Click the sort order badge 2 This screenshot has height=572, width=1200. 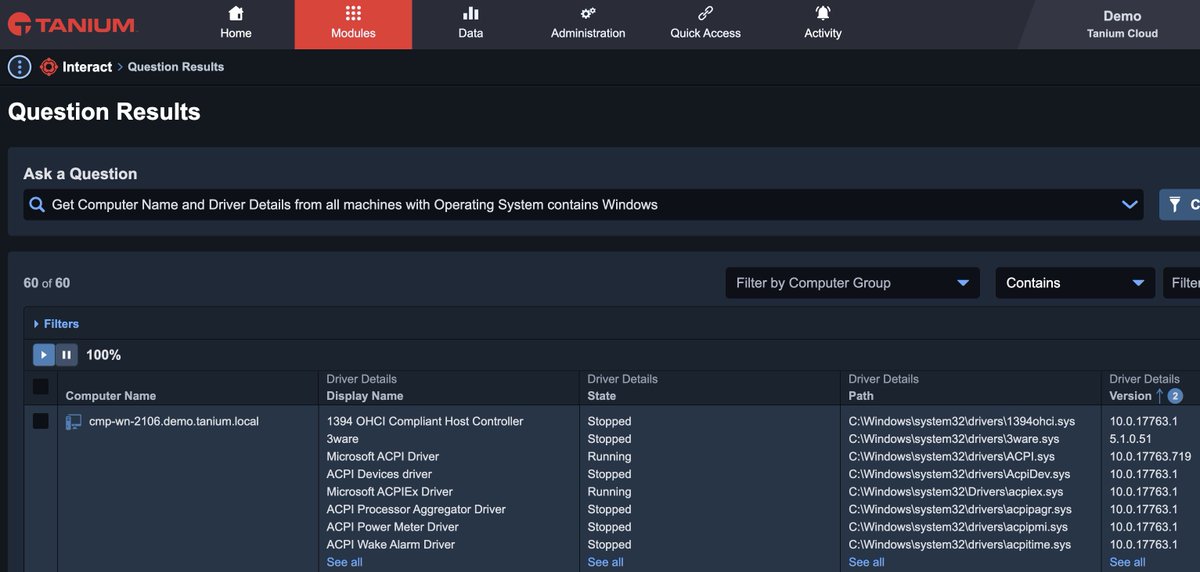[1175, 396]
